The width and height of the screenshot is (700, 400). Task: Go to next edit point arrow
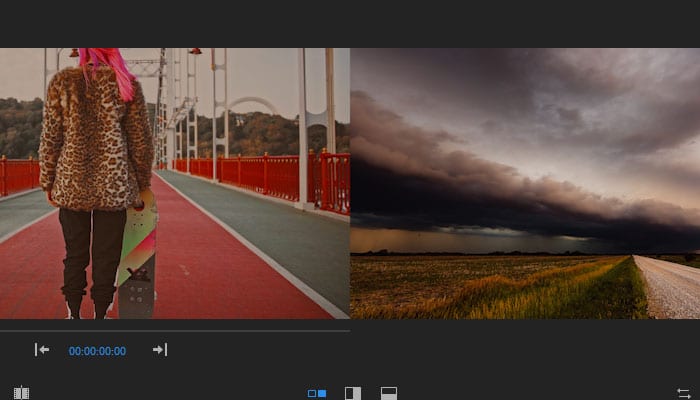coord(160,350)
